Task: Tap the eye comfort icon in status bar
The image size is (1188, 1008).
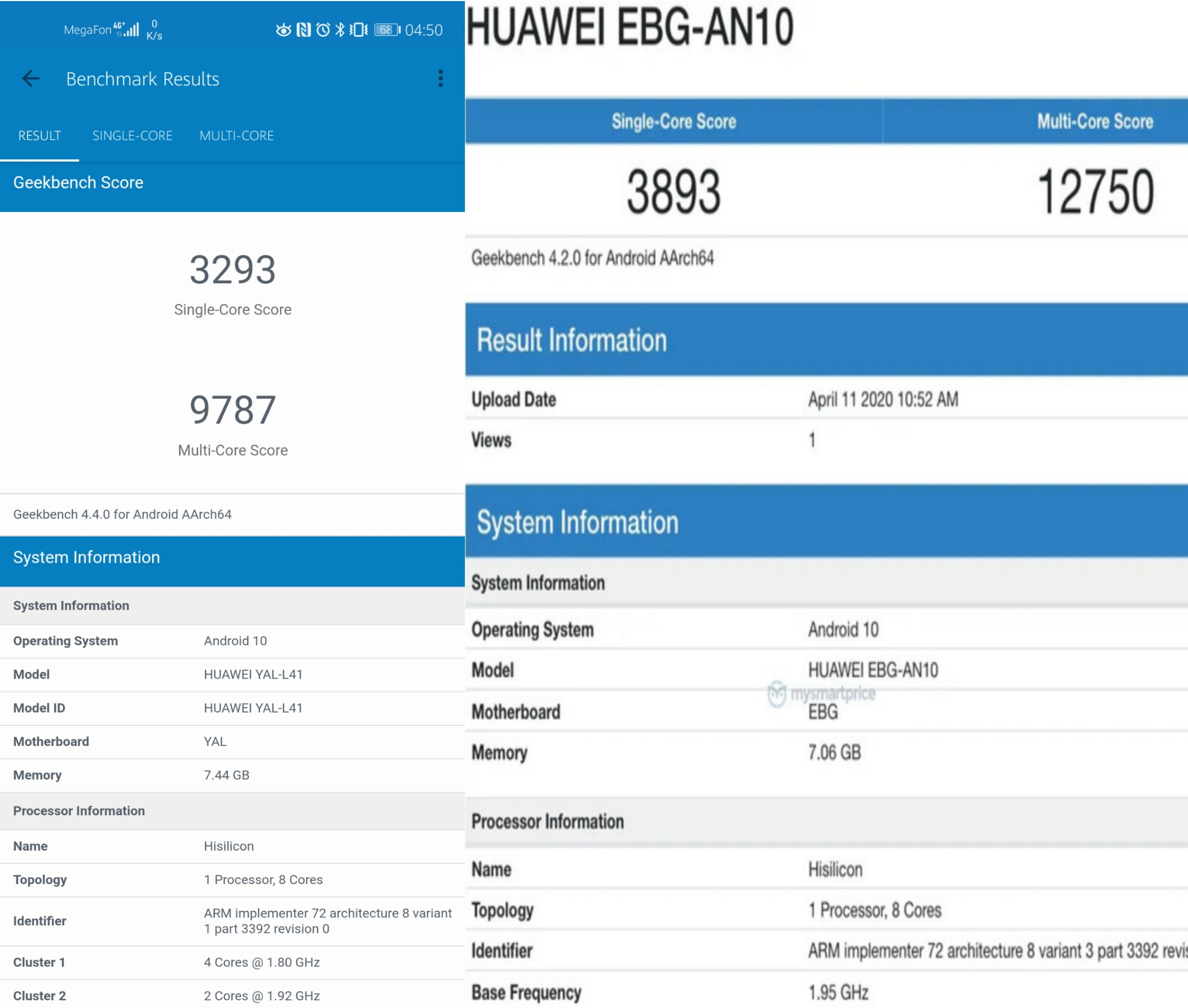Action: [x=283, y=30]
